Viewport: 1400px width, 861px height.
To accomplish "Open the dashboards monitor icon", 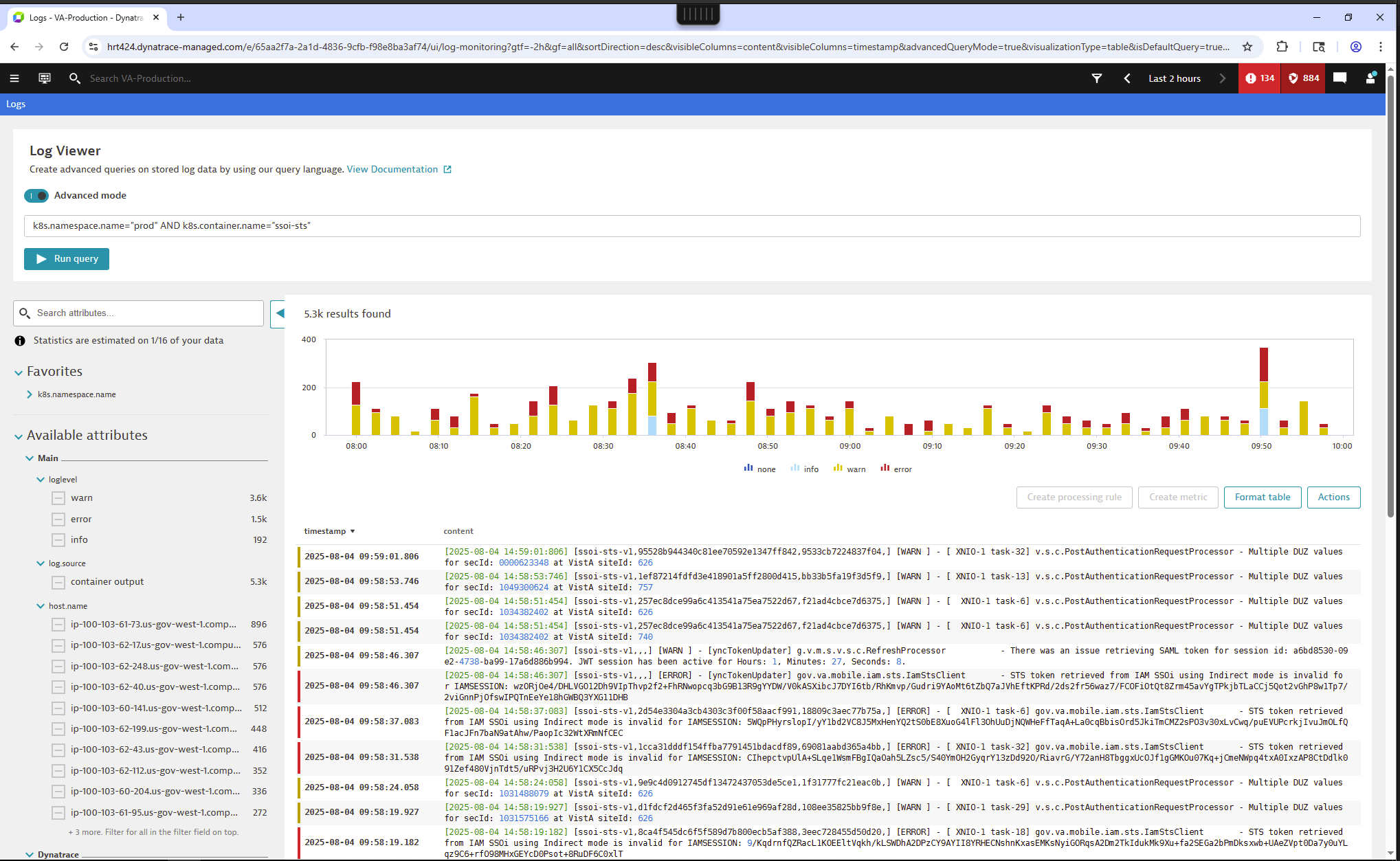I will [45, 78].
